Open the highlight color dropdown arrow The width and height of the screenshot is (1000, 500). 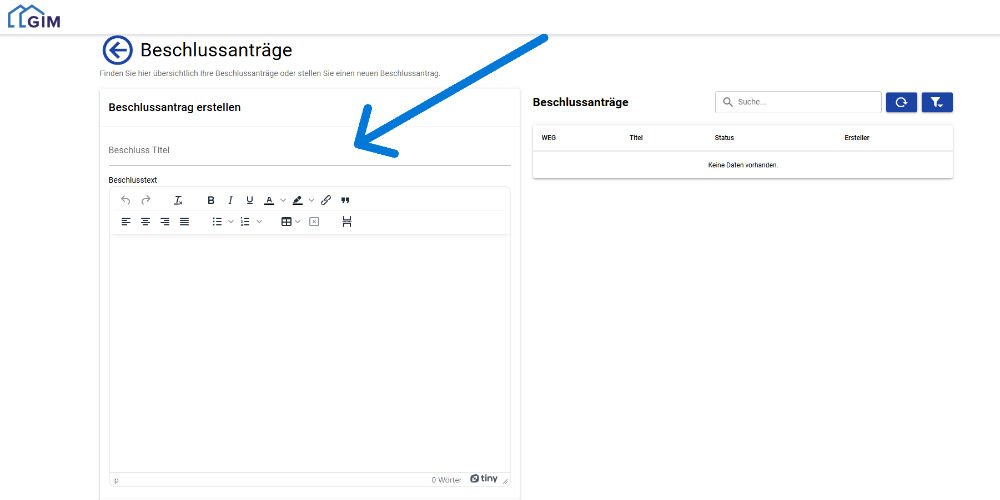click(311, 200)
